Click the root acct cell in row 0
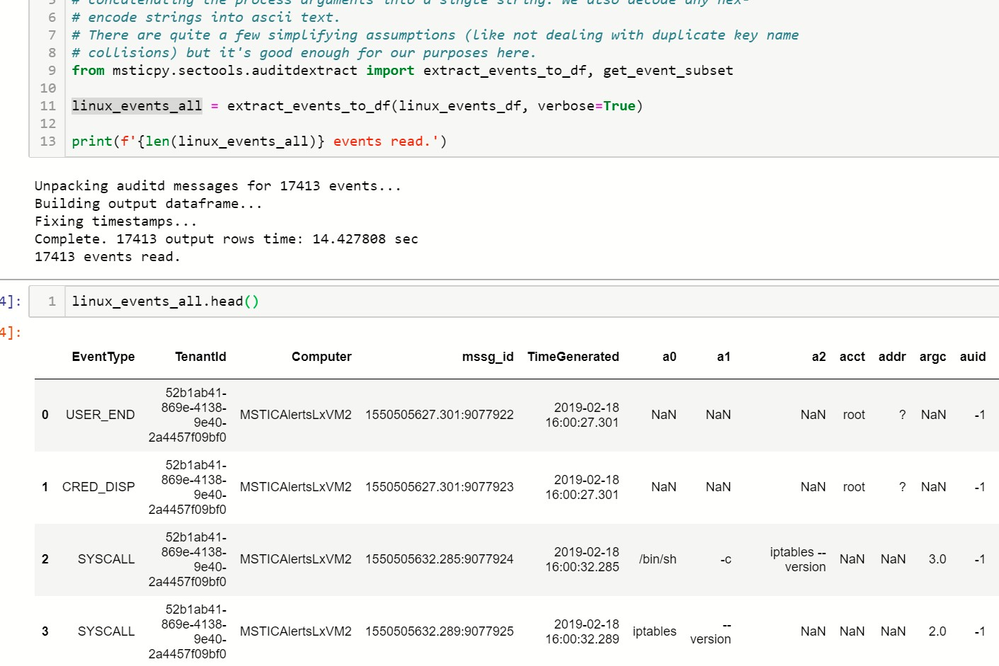999x666 pixels. (854, 415)
